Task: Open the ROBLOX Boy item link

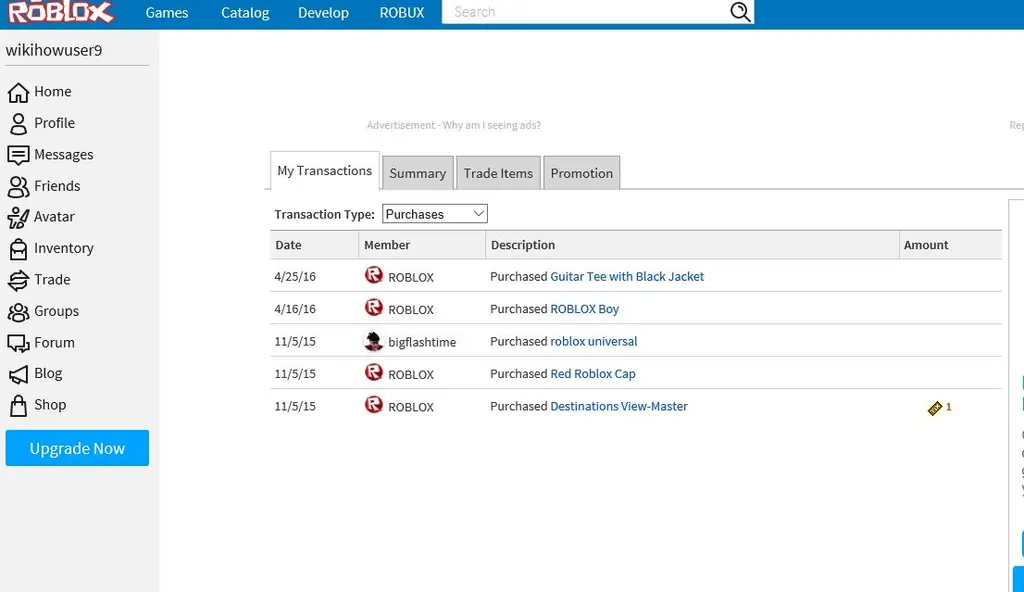Action: (584, 309)
